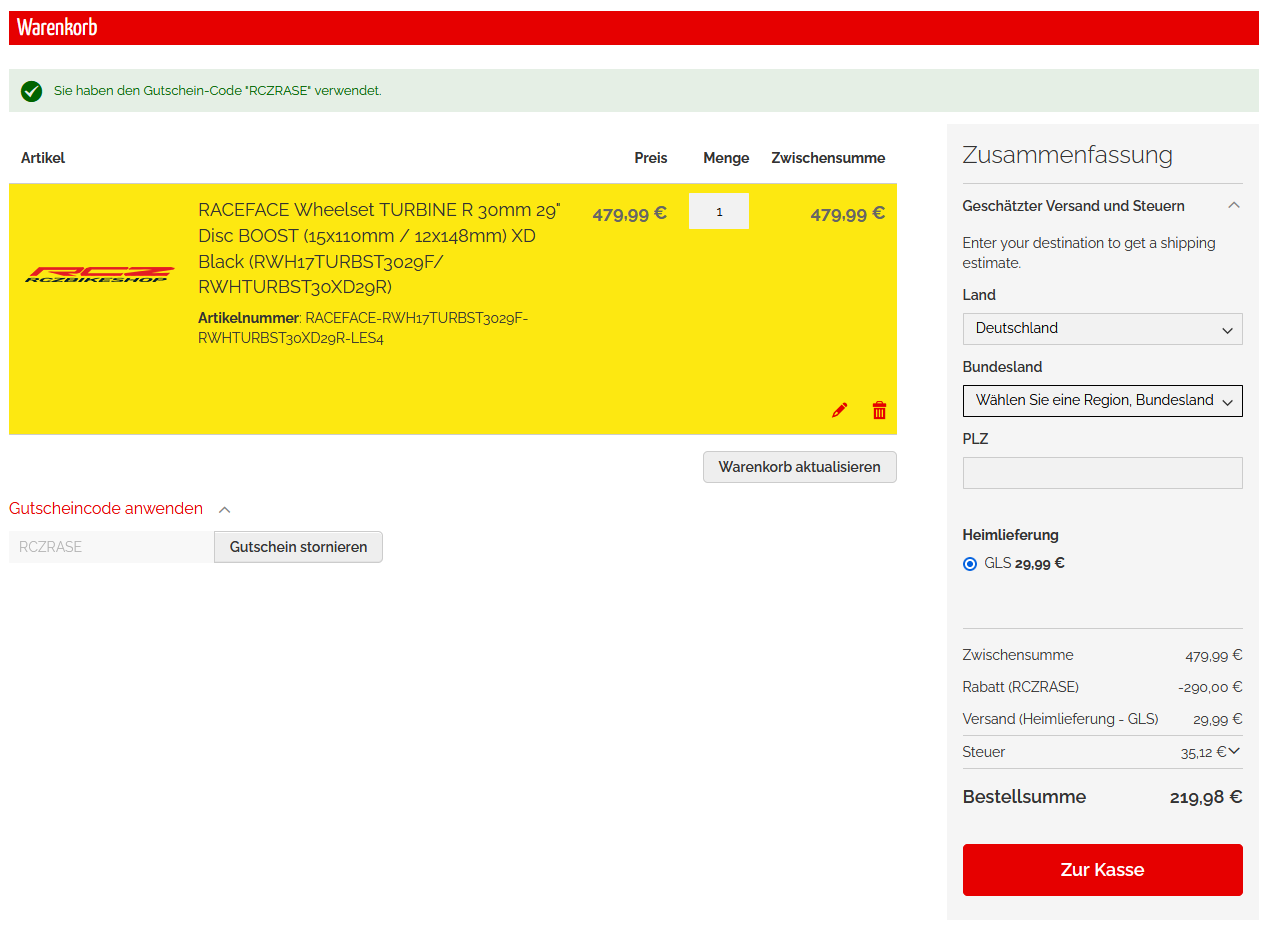Open the Land dropdown showing Deutschland
Screen dimensions: 1268x932
click(1102, 329)
